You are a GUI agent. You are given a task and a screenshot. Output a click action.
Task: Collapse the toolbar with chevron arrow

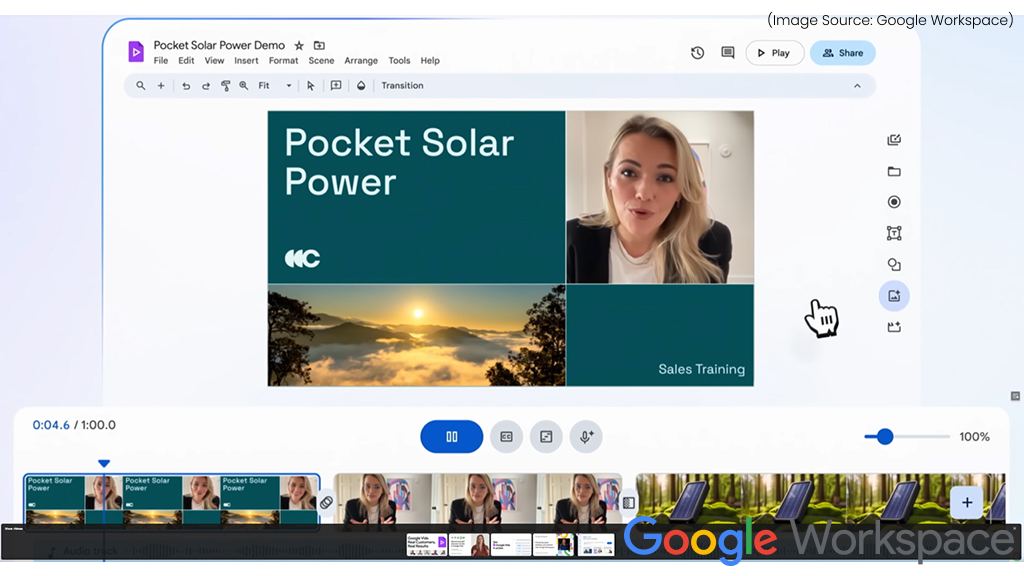point(857,86)
